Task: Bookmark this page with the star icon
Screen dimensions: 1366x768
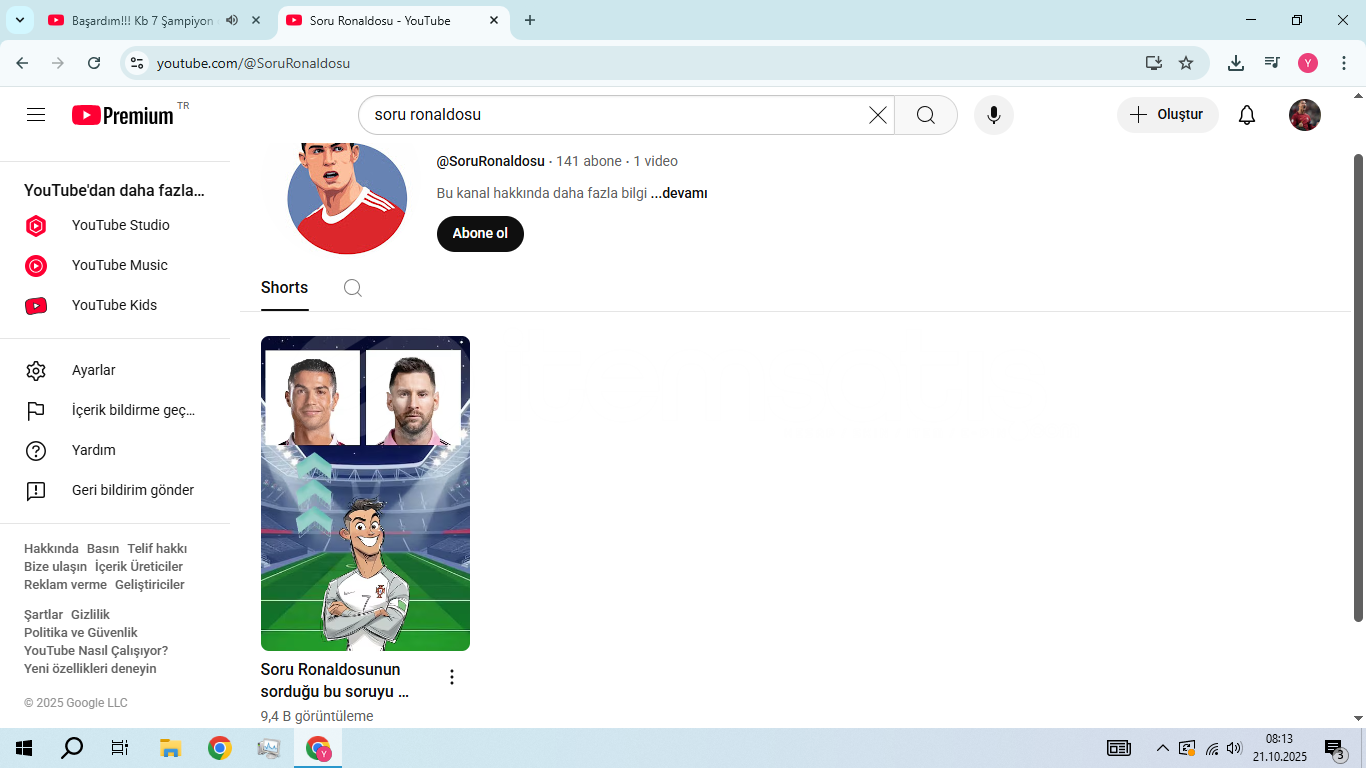Action: click(x=1186, y=63)
